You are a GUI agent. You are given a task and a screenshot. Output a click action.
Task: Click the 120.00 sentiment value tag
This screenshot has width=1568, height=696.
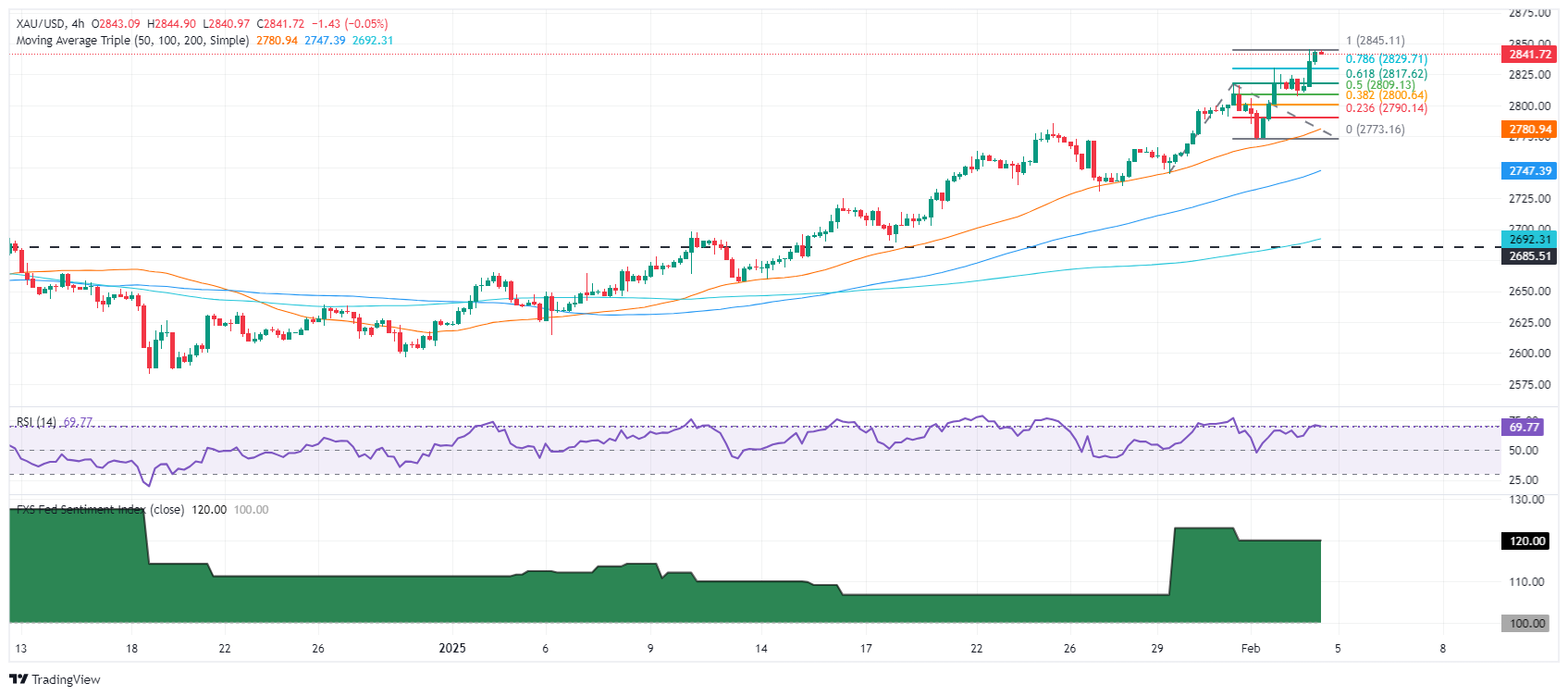pyautogui.click(x=1527, y=541)
